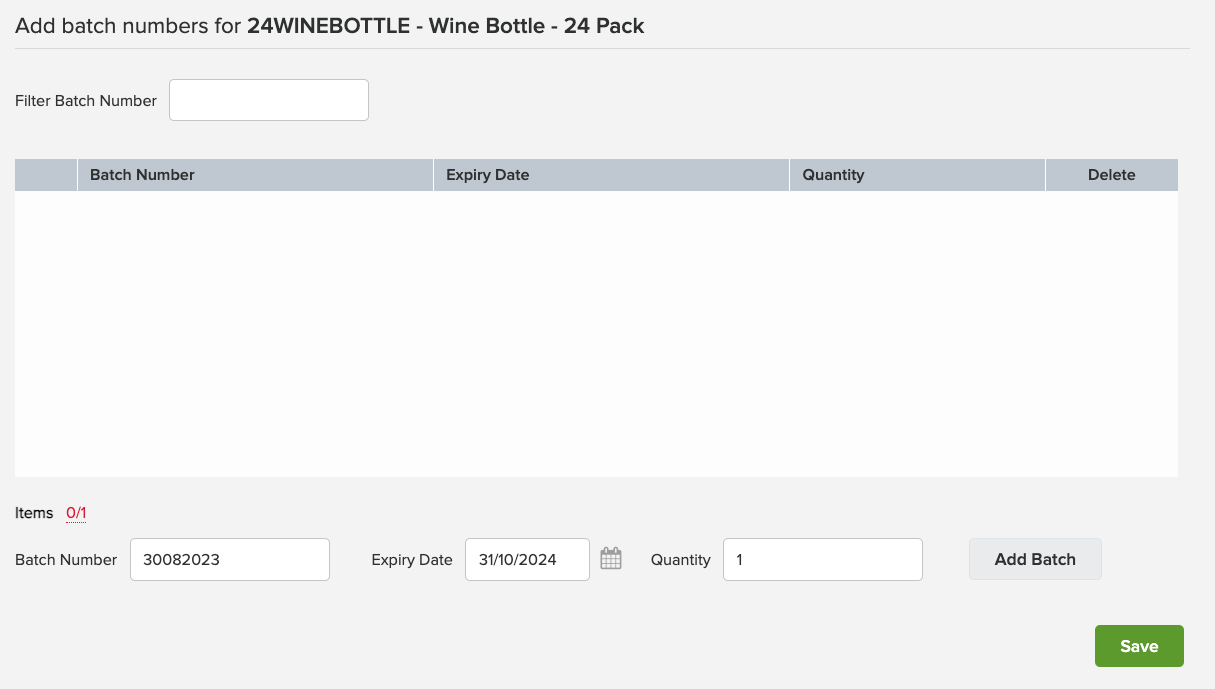Click the Expiry Date field showing 31/10/2024
Viewport: 1215px width, 689px height.
(527, 559)
